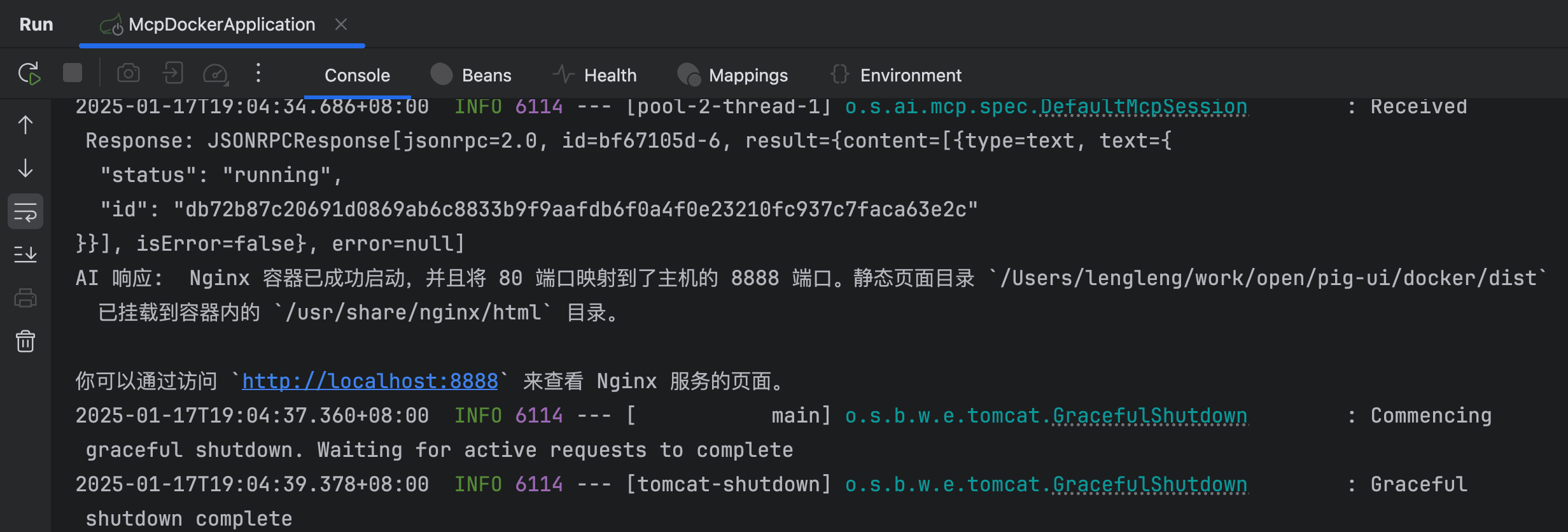Show the Mappings tab

click(733, 75)
